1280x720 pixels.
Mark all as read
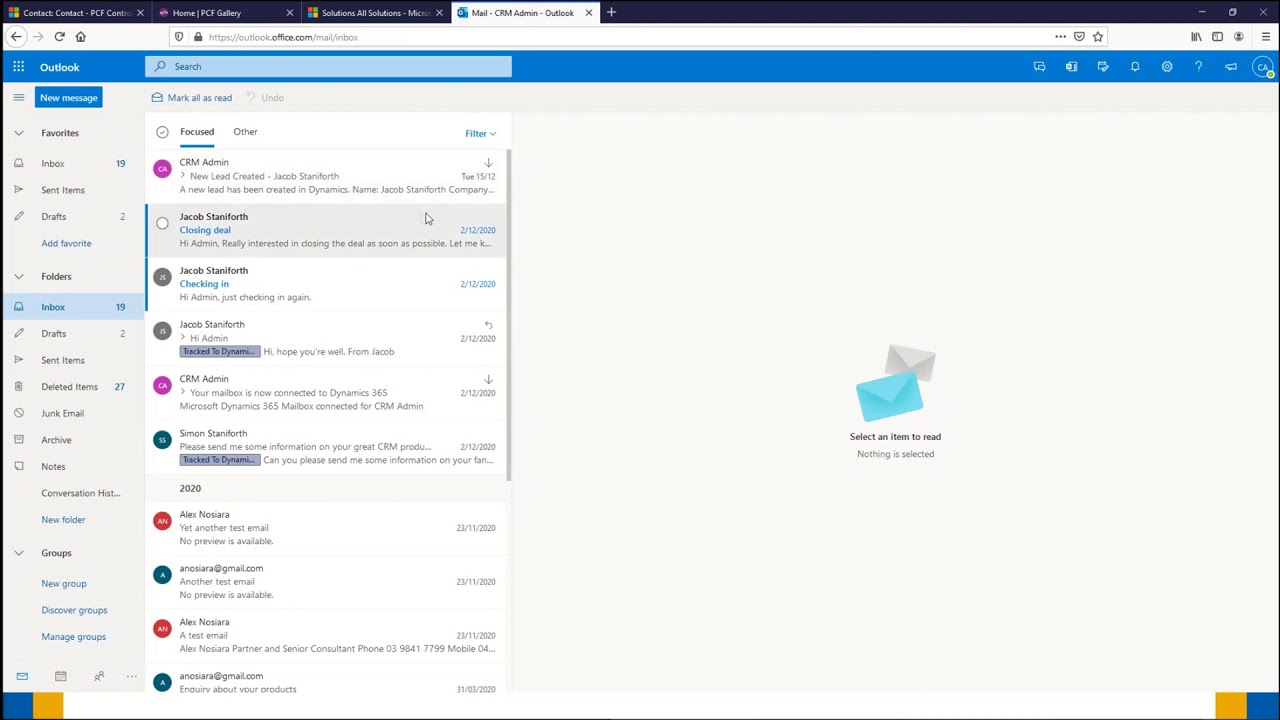[200, 98]
